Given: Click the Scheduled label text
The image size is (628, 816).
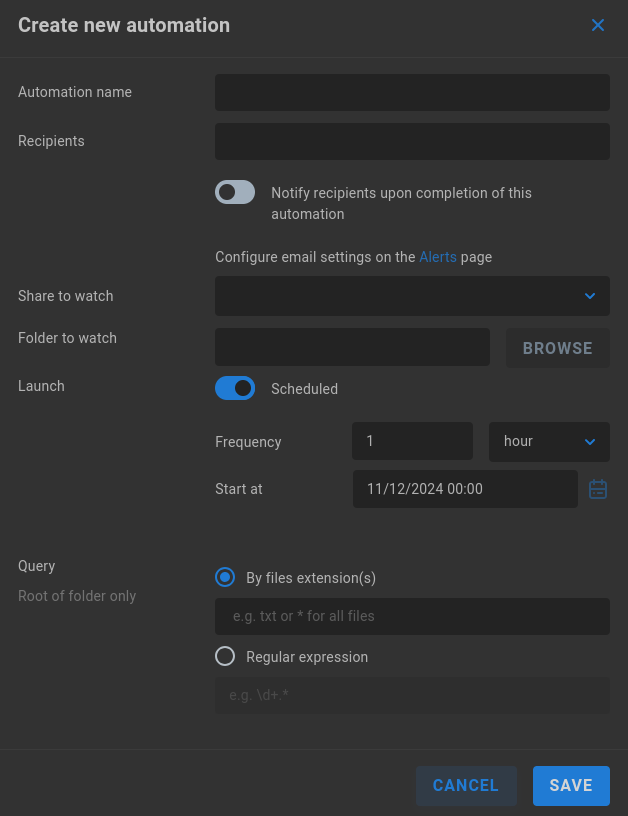Looking at the screenshot, I should pos(304,389).
